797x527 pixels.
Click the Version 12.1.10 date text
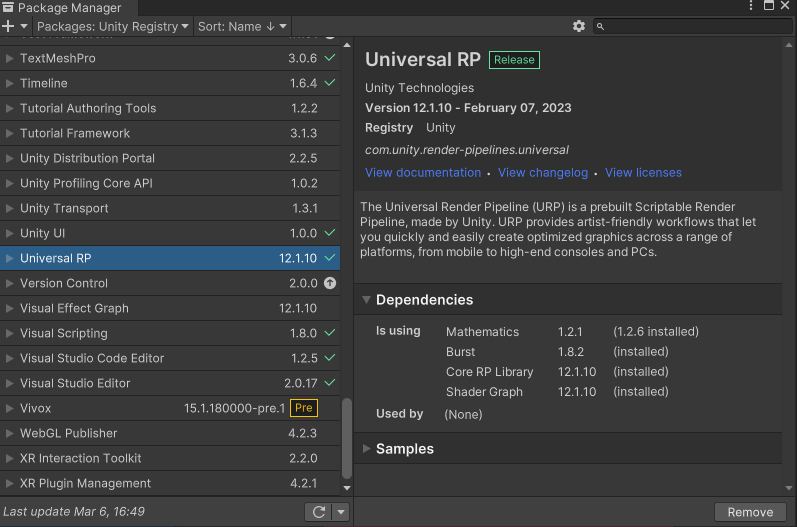[468, 108]
